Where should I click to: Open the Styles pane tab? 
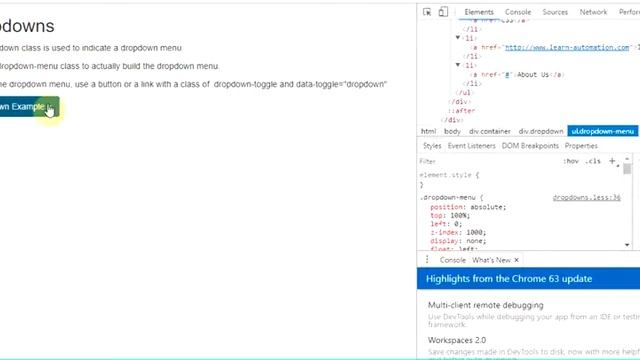432,146
